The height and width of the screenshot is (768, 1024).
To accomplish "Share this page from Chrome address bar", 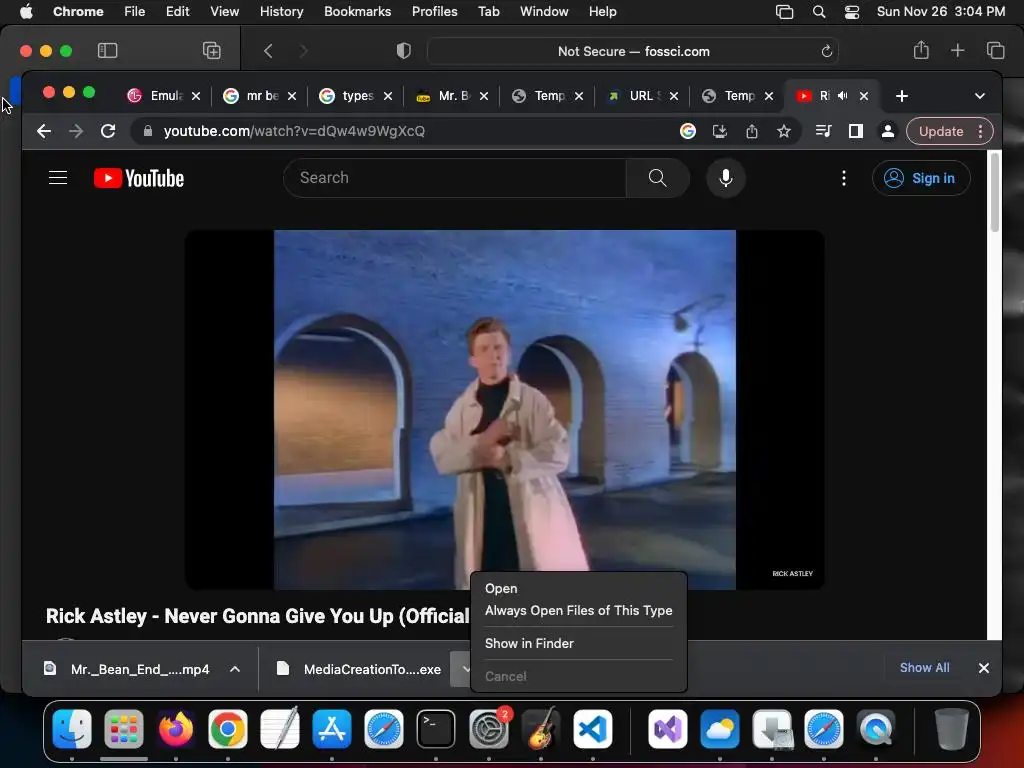I will point(752,131).
